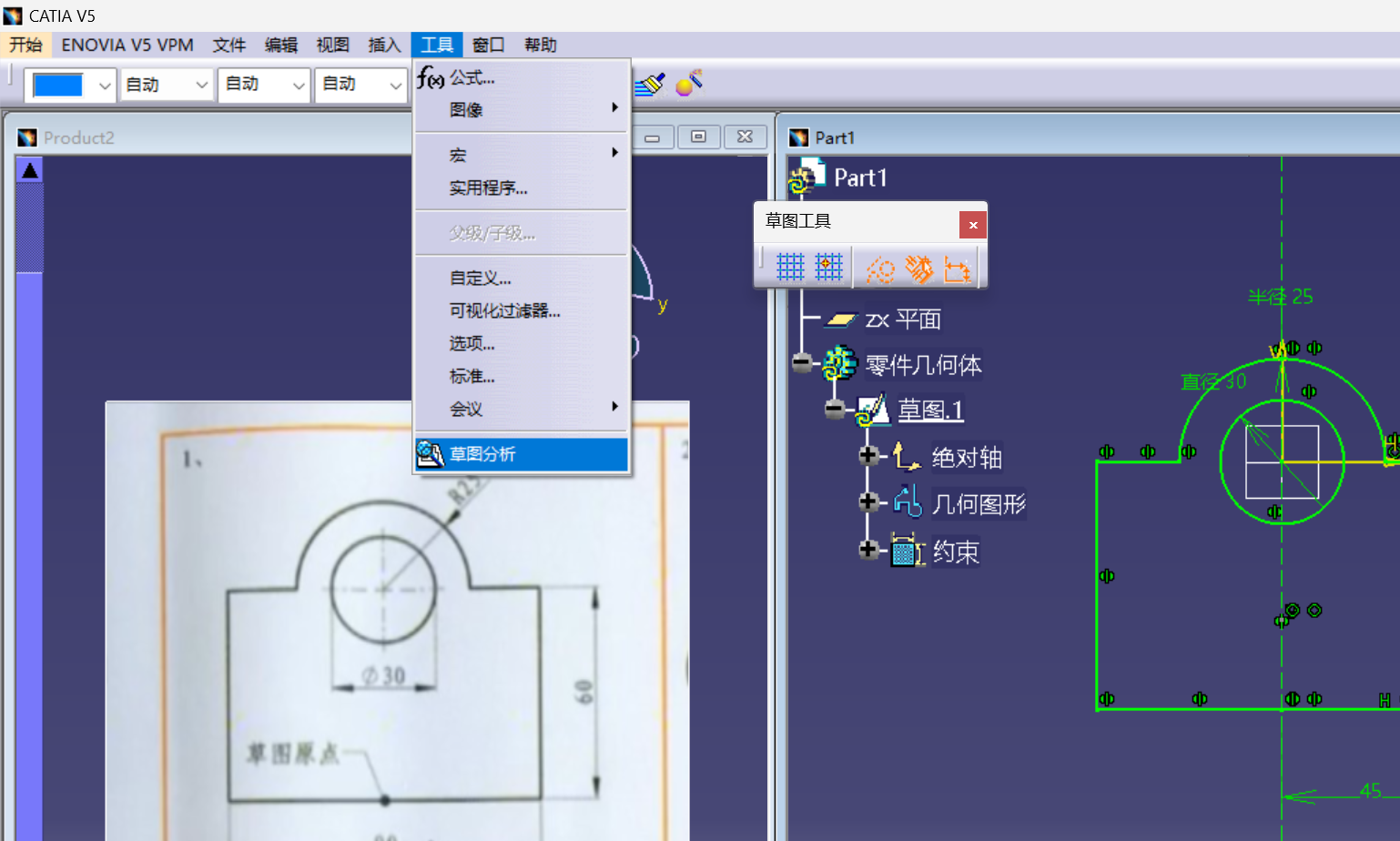This screenshot has height=841, width=1400.
Task: Click the sphere with wand icon
Action: pyautogui.click(x=689, y=83)
